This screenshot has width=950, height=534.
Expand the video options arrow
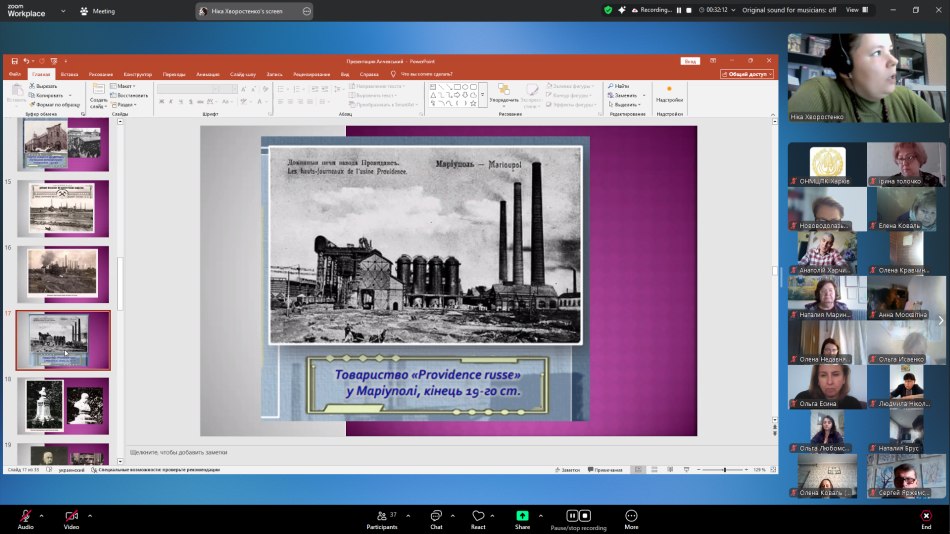coord(90,516)
